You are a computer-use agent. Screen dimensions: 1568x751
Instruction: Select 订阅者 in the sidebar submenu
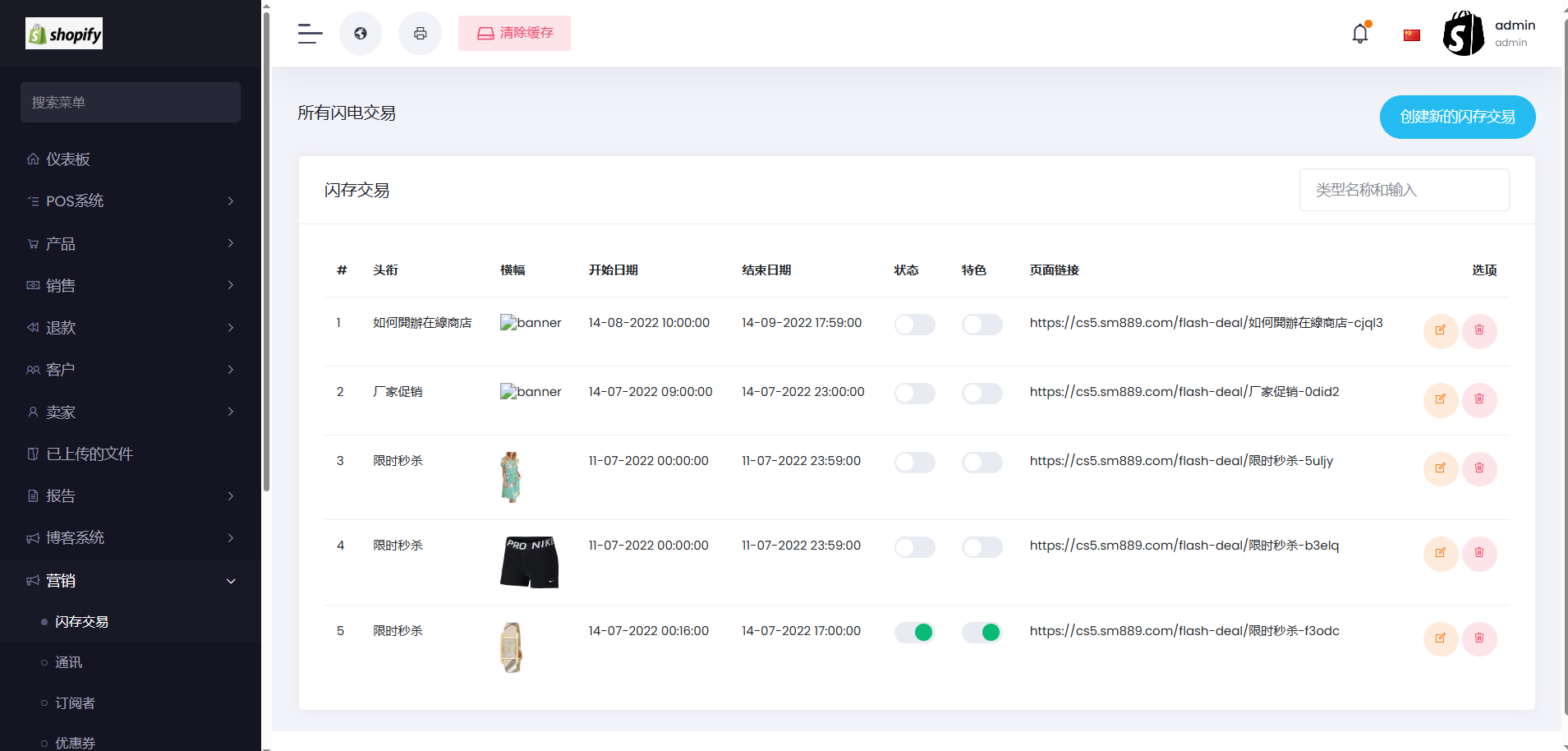coord(75,703)
